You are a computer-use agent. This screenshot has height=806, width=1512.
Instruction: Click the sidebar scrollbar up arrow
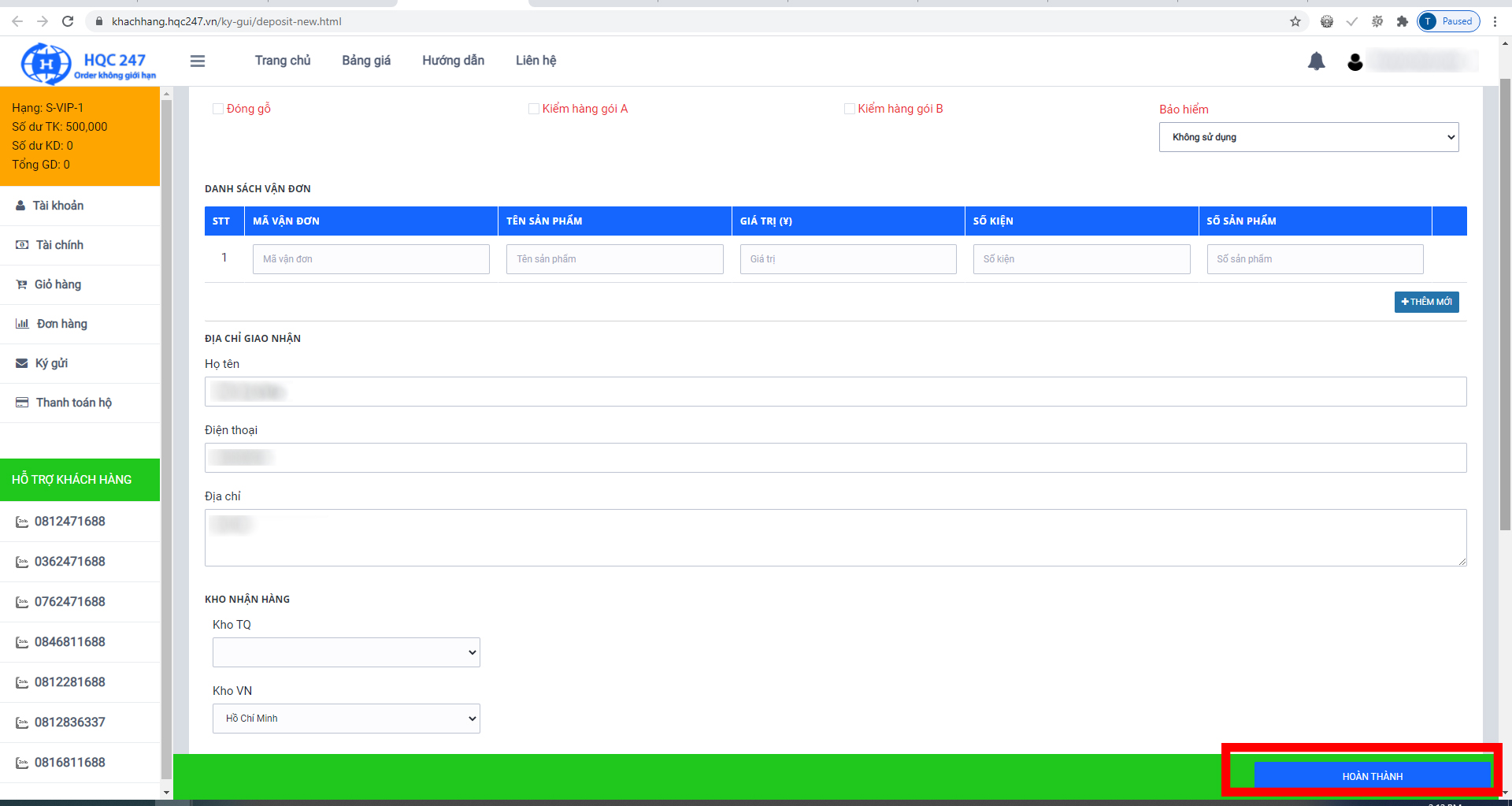tap(166, 93)
